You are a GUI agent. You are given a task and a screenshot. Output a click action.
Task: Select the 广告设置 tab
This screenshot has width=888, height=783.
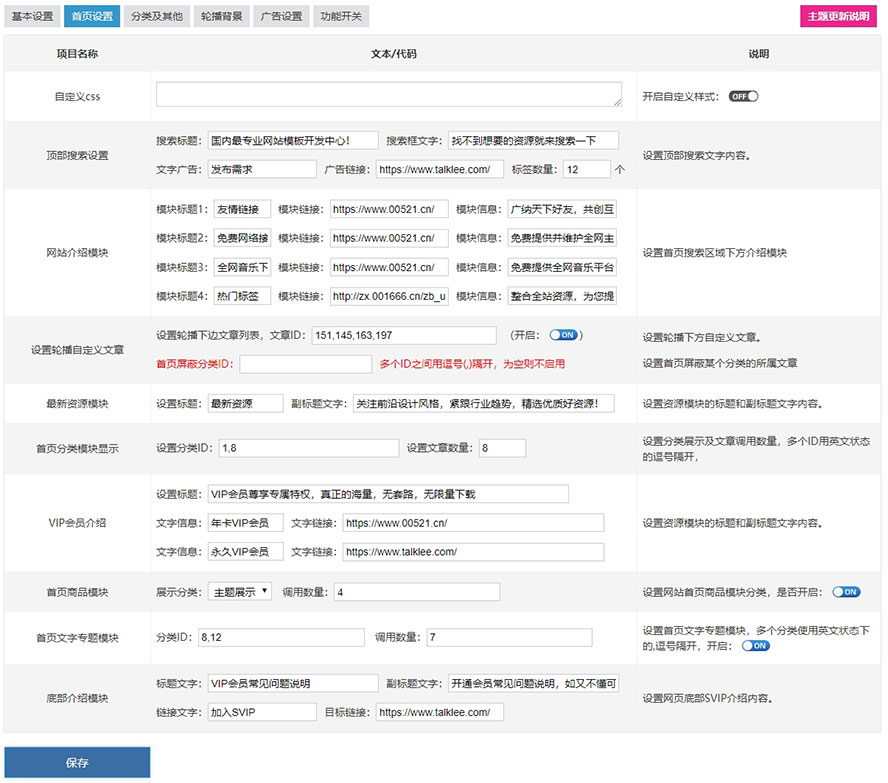[x=281, y=17]
